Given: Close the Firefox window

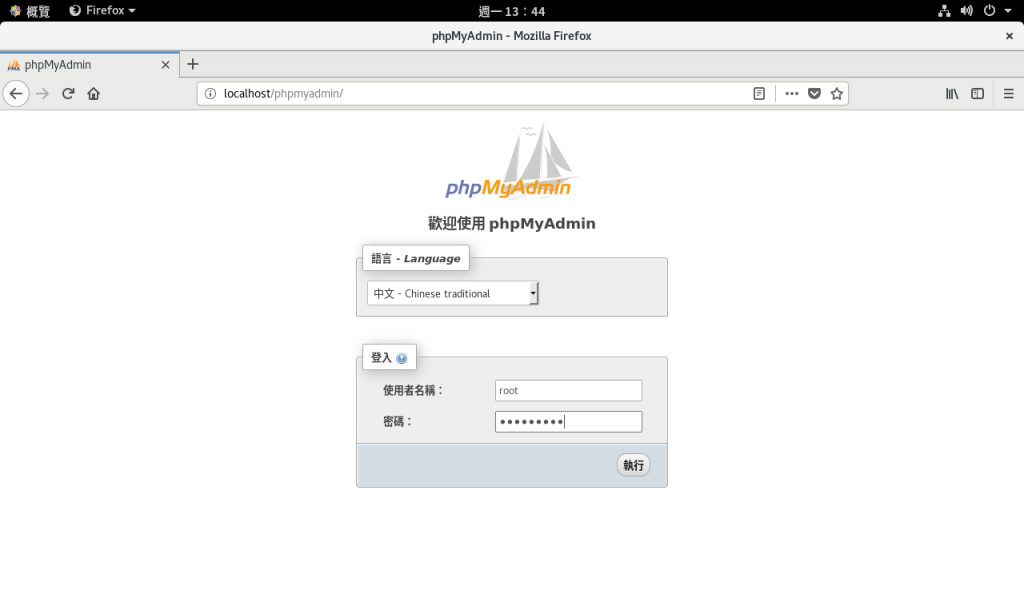Looking at the screenshot, I should click(1009, 36).
